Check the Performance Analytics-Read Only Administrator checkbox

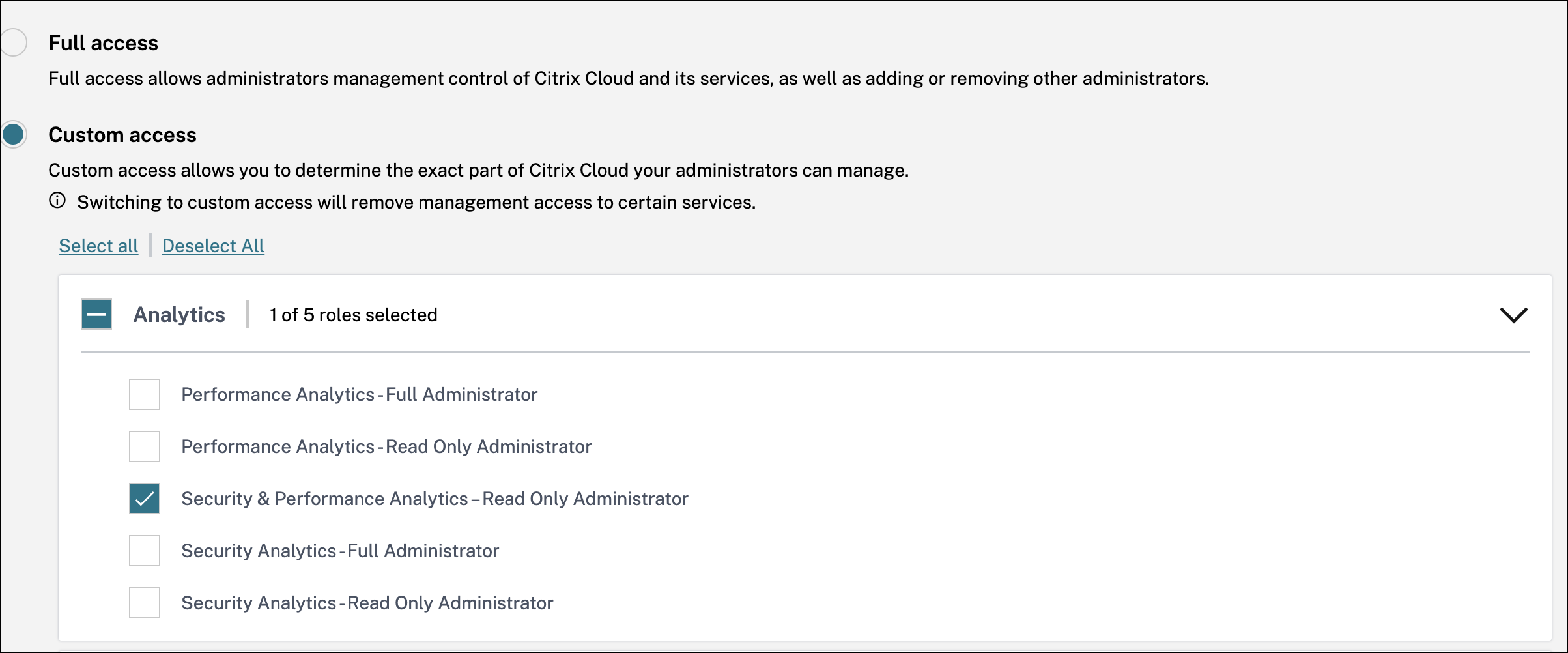click(x=145, y=446)
